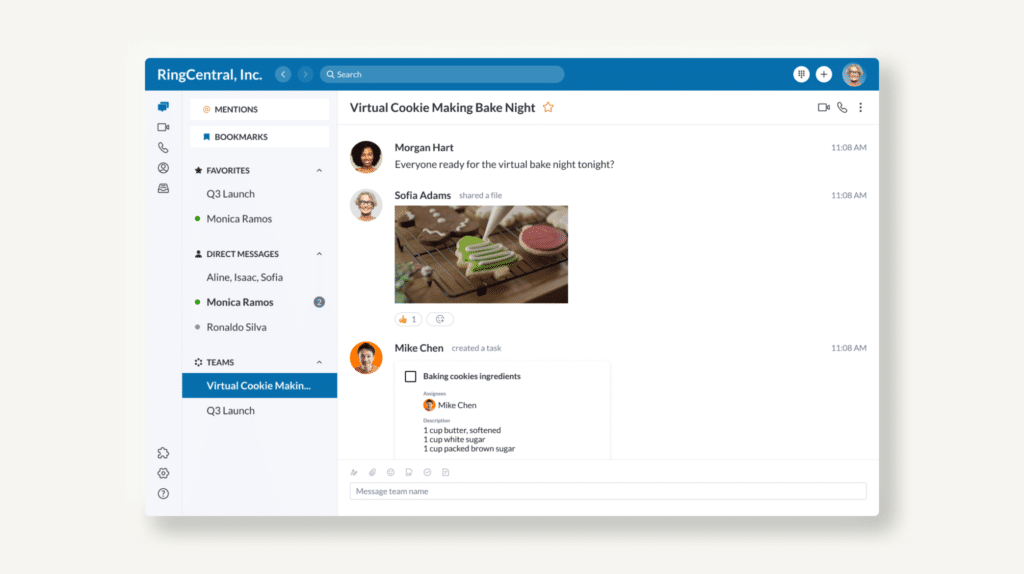Viewport: 1024px width, 574px height.
Task: Toggle the thumbs up reaction on Sofia's image
Action: 408,319
